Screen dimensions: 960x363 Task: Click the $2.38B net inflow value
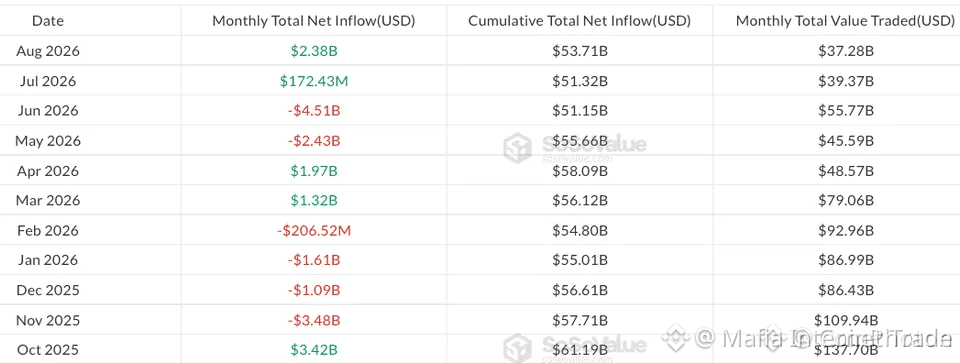click(314, 51)
